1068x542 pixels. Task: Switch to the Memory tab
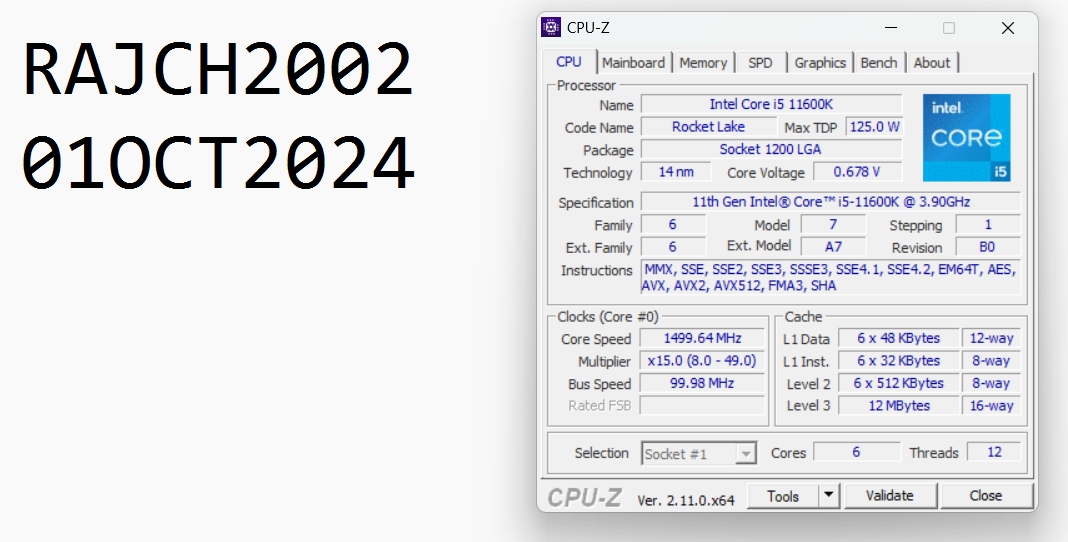[703, 63]
